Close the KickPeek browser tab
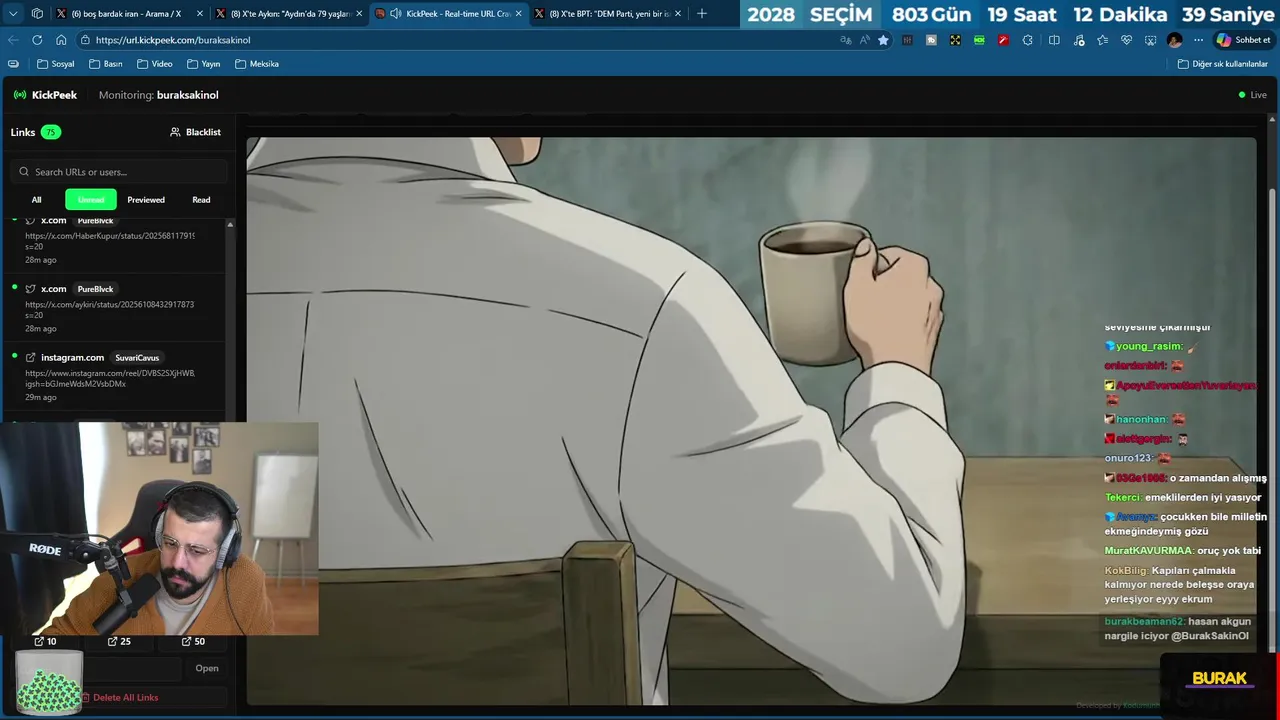Screen dimensions: 1280x720 (518, 14)
